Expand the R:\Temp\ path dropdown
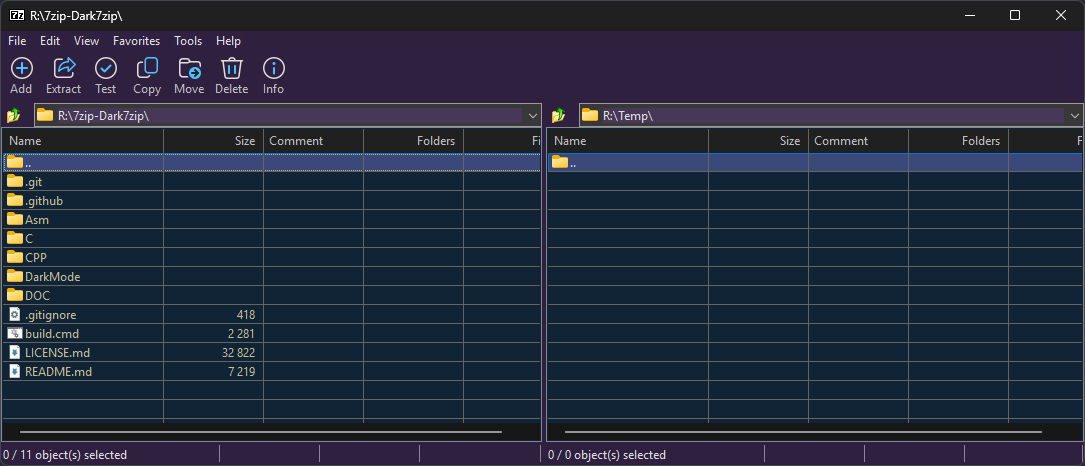The width and height of the screenshot is (1085, 466). [1074, 115]
